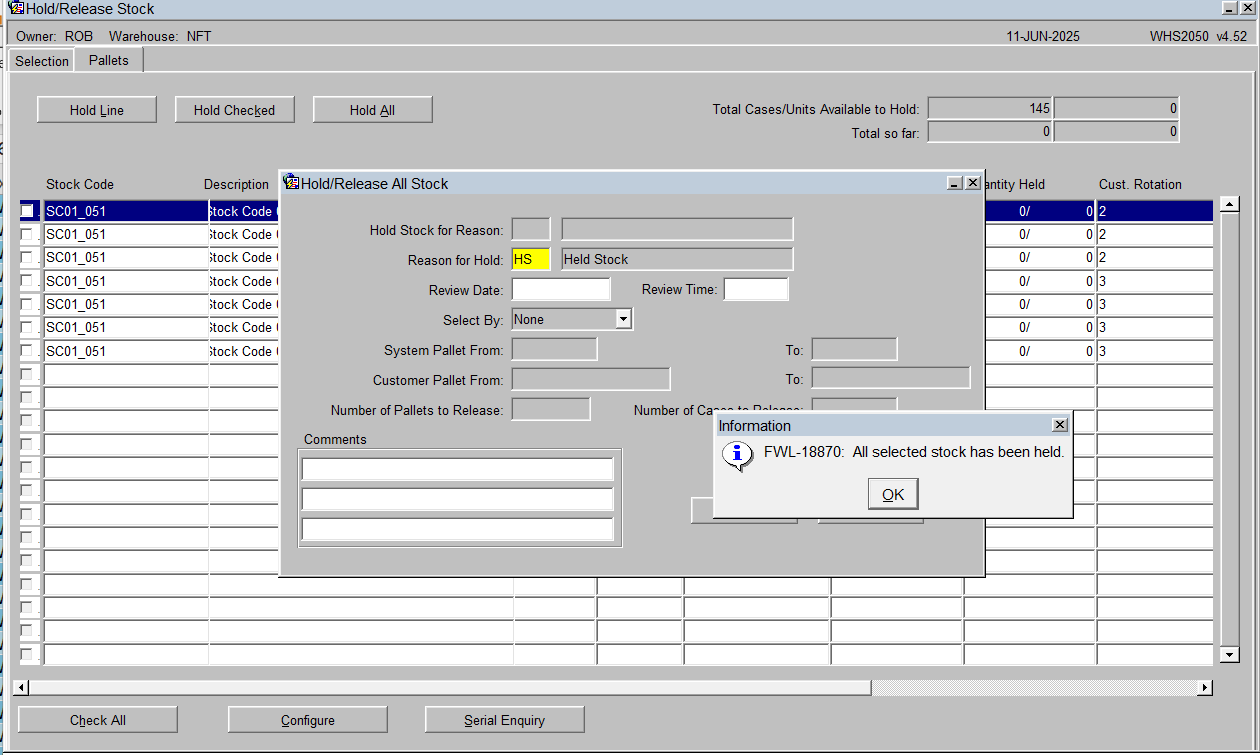Screen dimensions: 1260x755
Task: Click the horizontal scrollbar left arrow
Action: pos(22,688)
